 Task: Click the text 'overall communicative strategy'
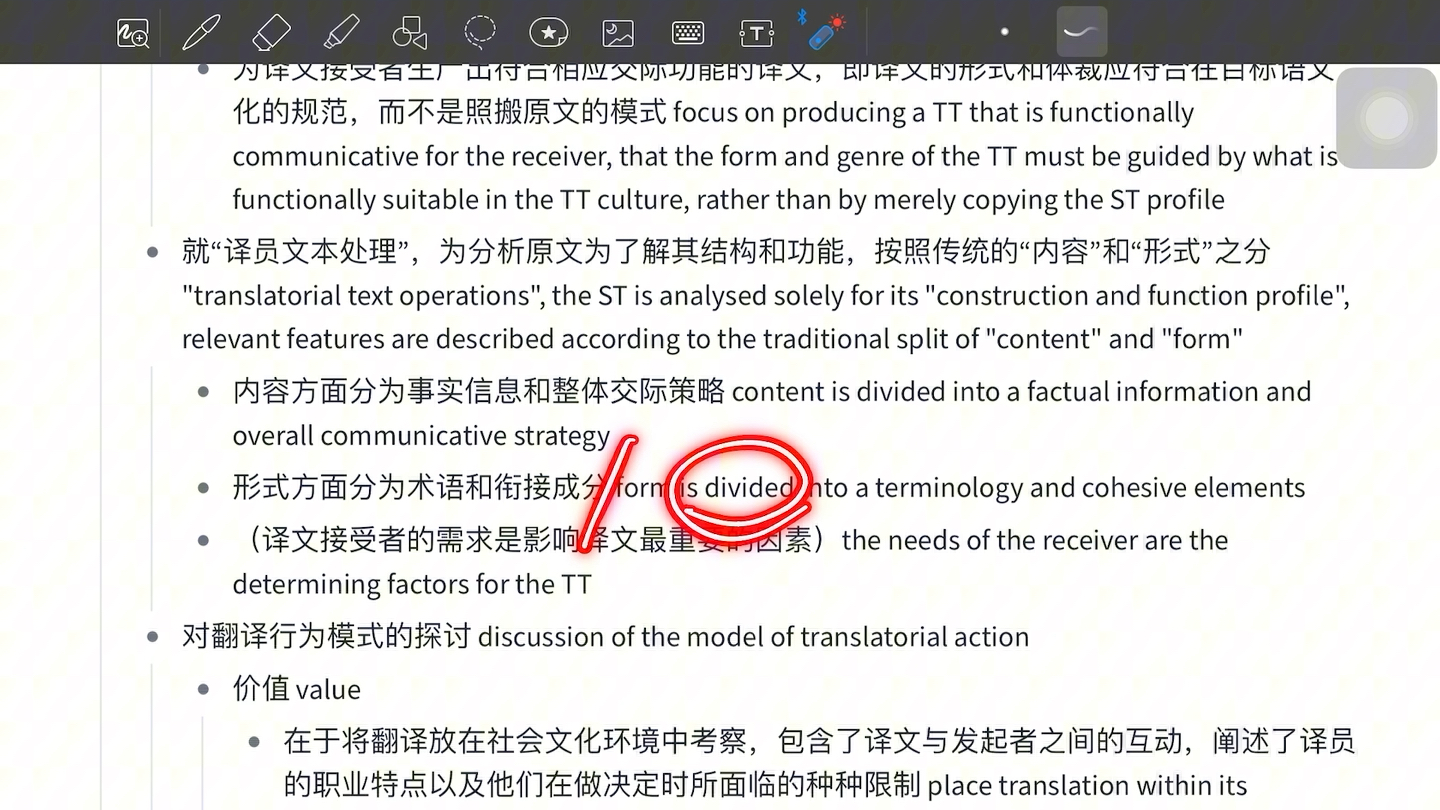click(x=421, y=436)
